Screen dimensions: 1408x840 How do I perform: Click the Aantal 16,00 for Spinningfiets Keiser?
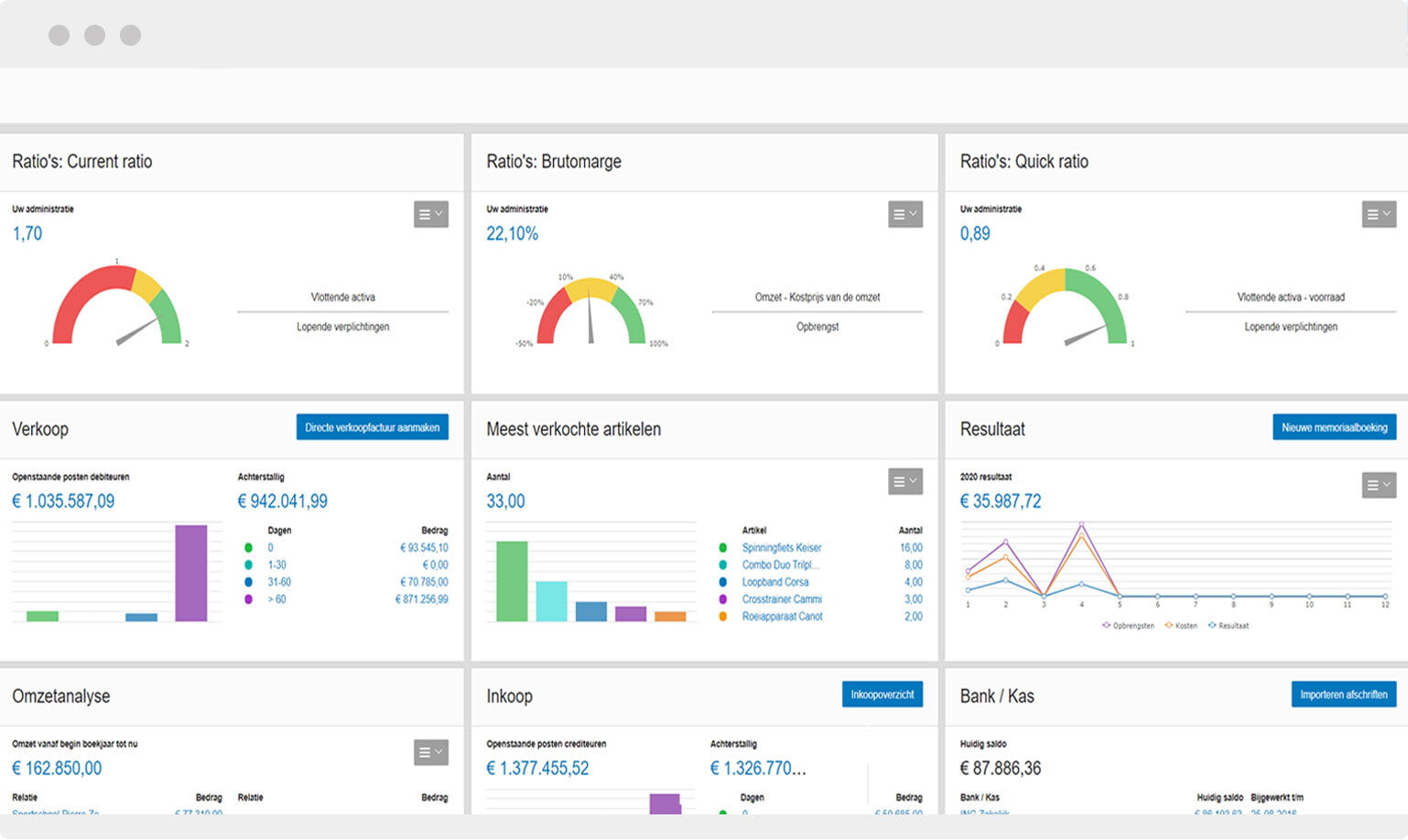911,547
